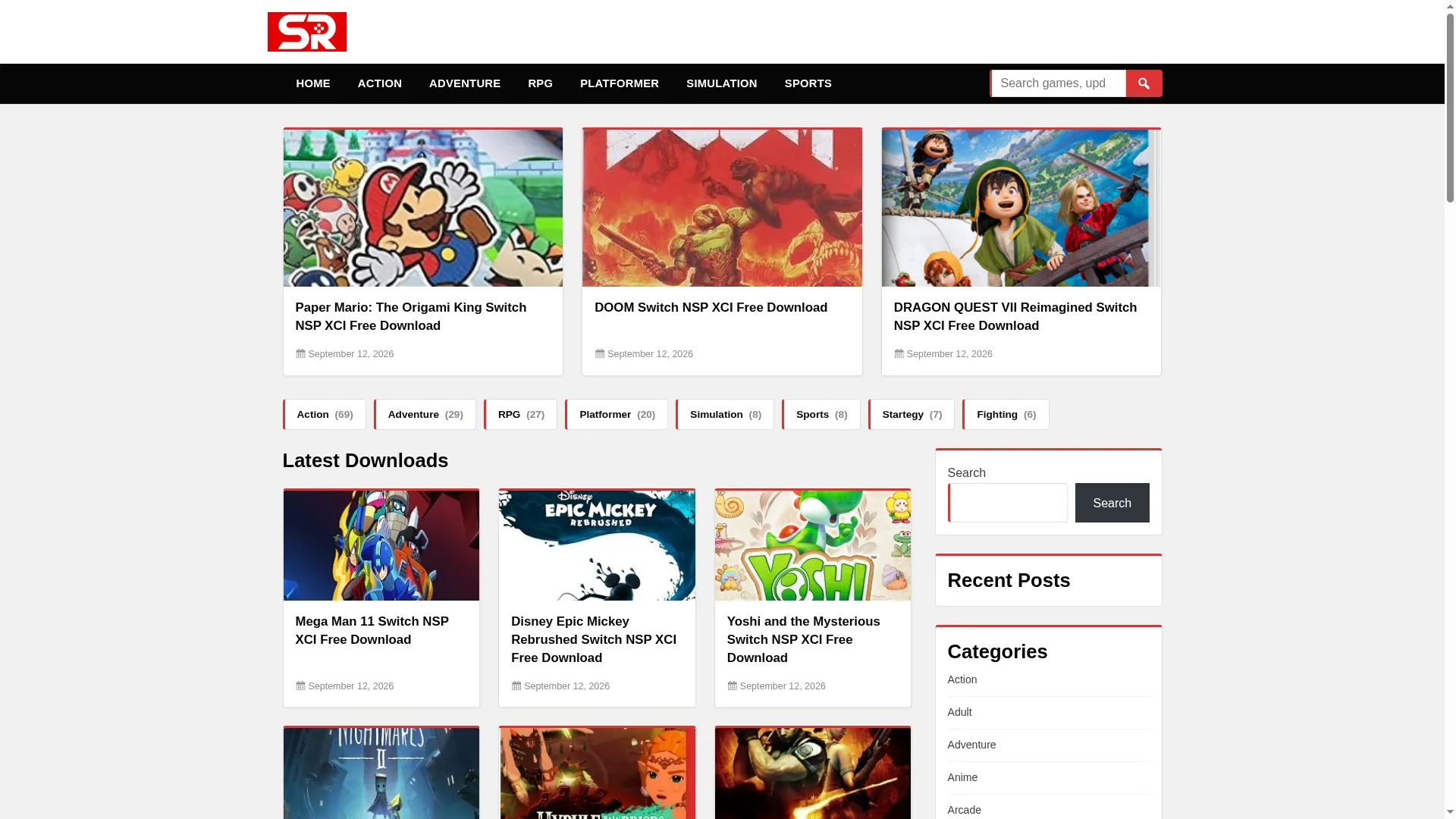Image resolution: width=1456 pixels, height=819 pixels.
Task: Open the Mega Man 11 cover thumbnail
Action: pos(381,545)
